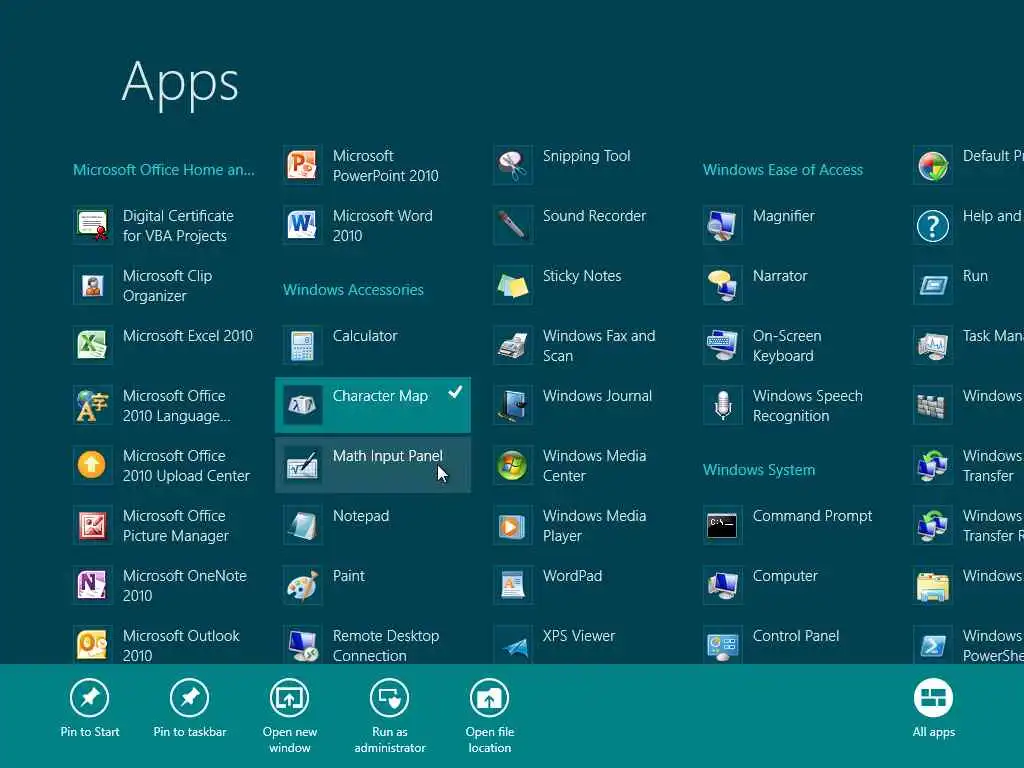Click Run as administrator icon
The width and height of the screenshot is (1024, 768).
(389, 697)
